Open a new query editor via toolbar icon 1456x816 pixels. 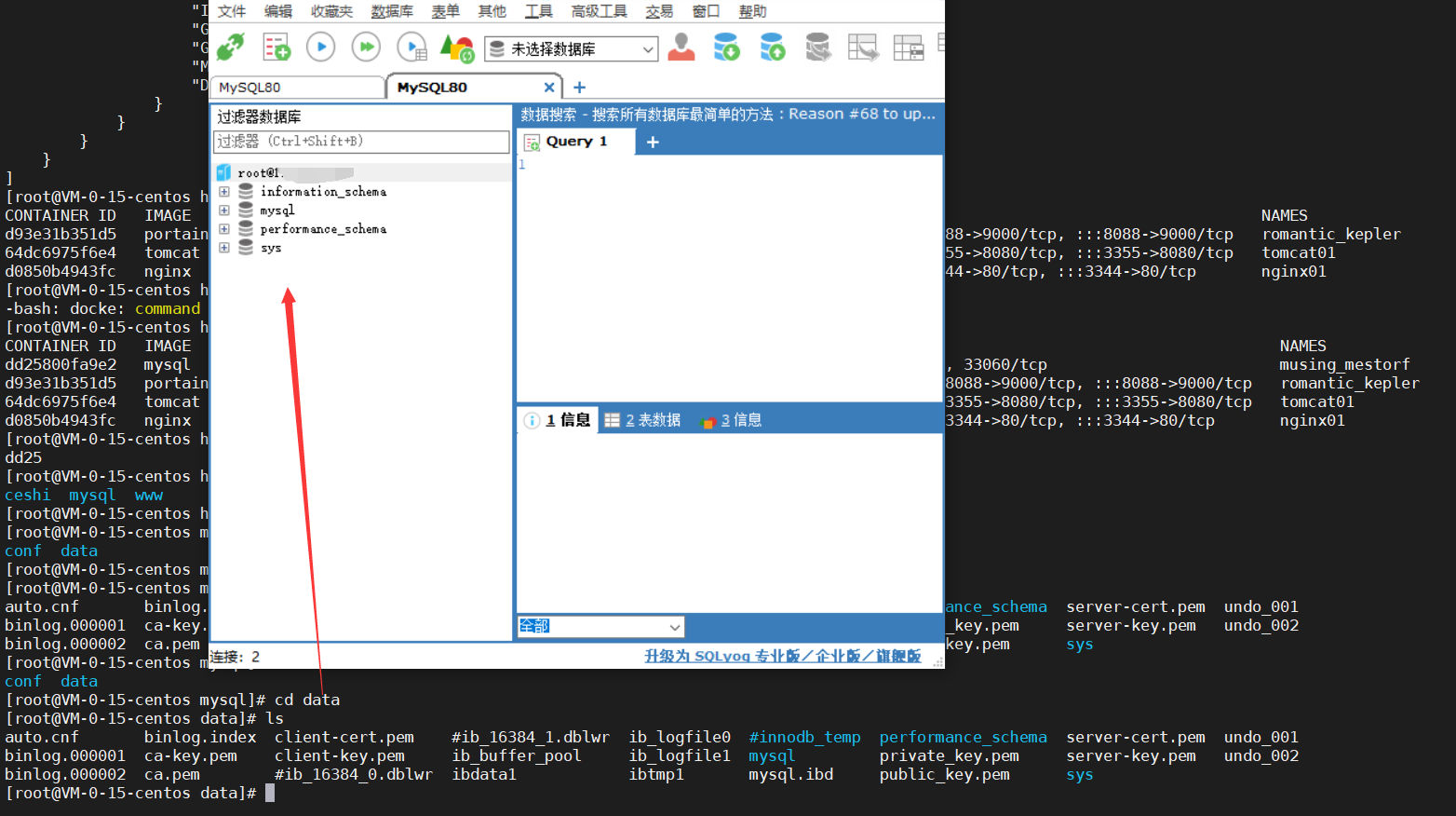[x=276, y=47]
